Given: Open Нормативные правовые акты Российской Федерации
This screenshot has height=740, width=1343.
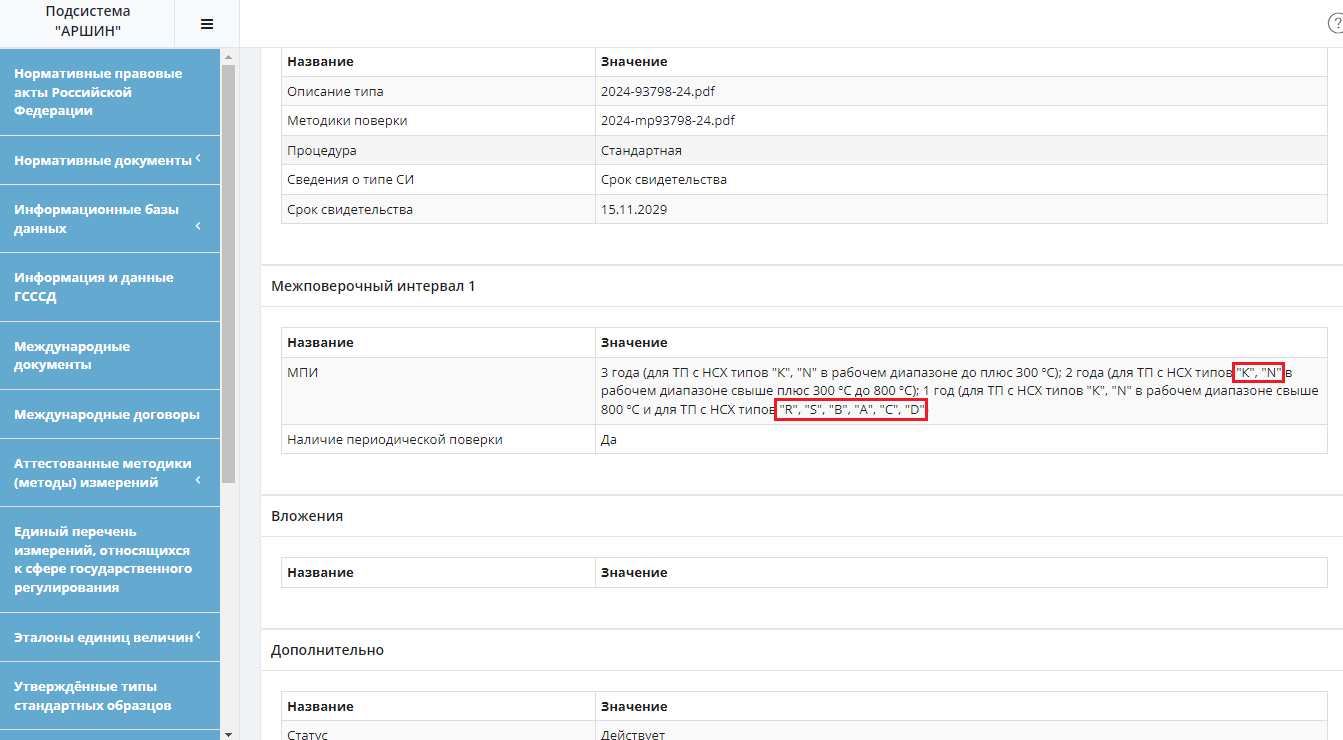Looking at the screenshot, I should coord(98,92).
